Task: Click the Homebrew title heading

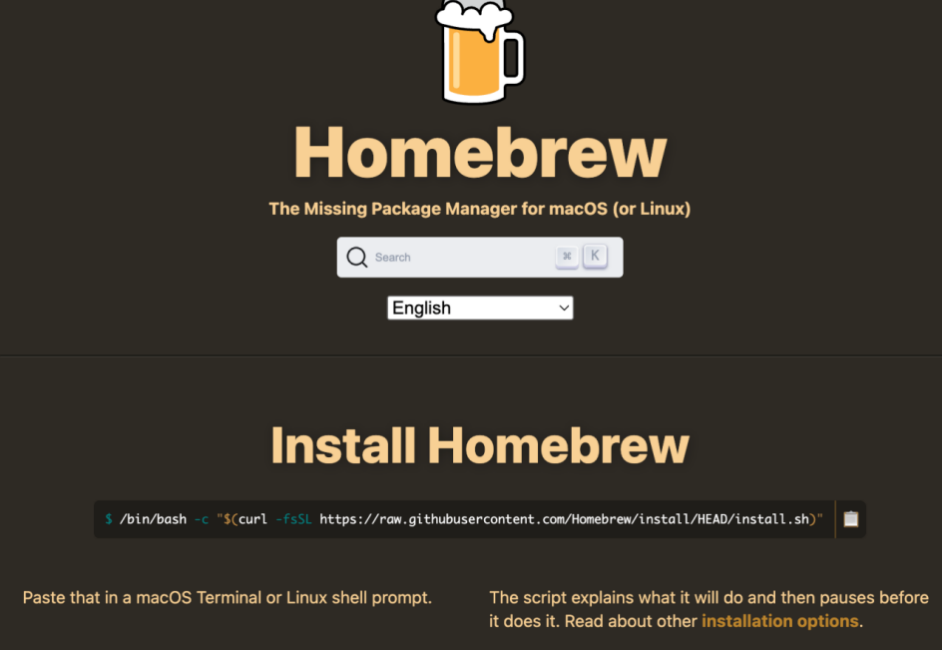Action: (480, 153)
